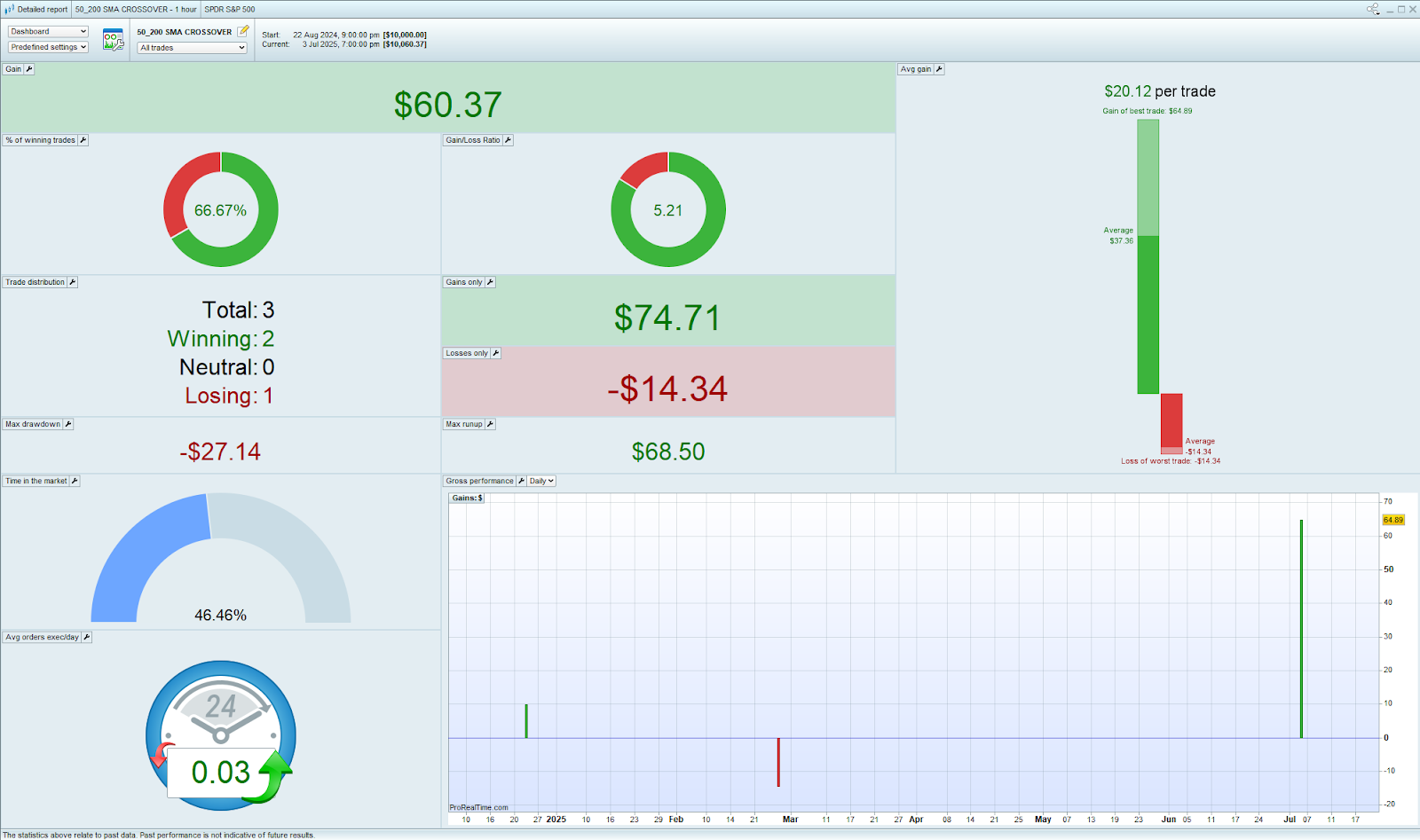
Task: Click the Time in the market label
Action: click(x=36, y=481)
